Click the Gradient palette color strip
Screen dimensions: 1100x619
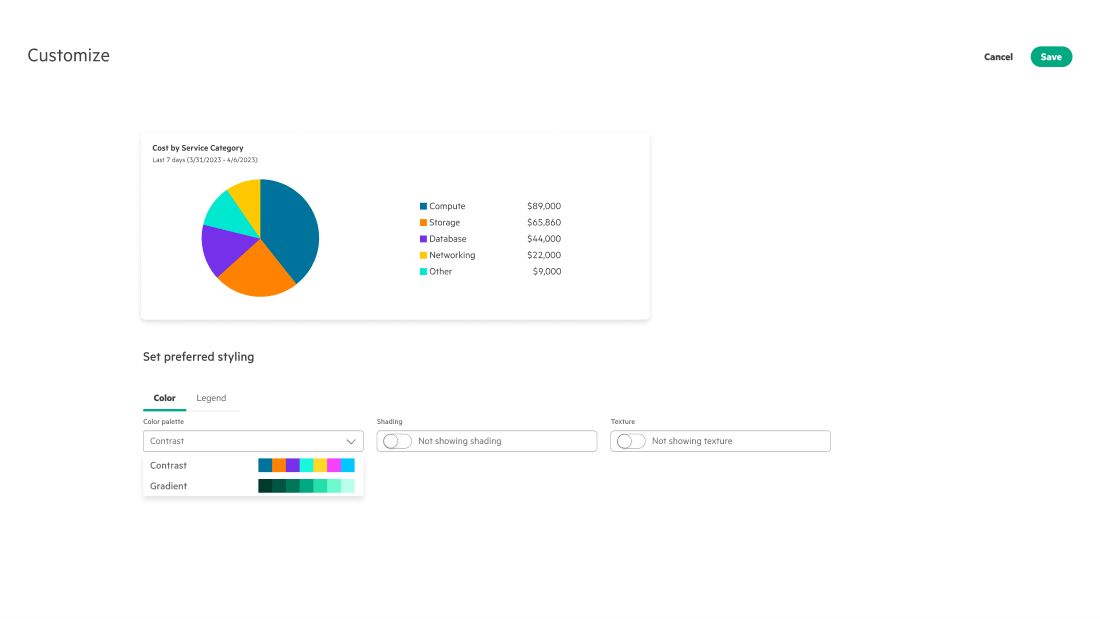(306, 486)
